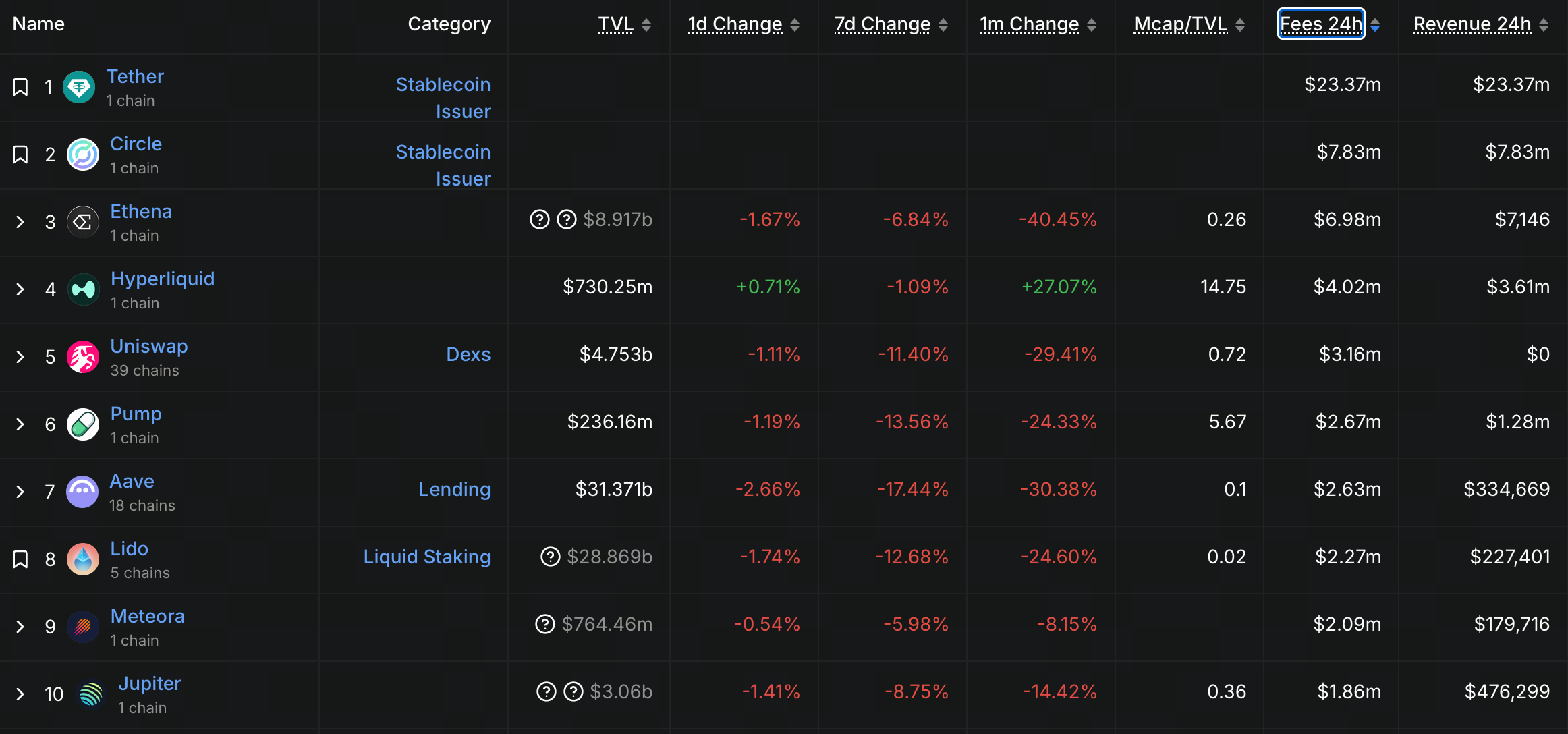Screen dimensions: 1568x734
Task: Click the Jupiter logo icon
Action: pos(90,694)
